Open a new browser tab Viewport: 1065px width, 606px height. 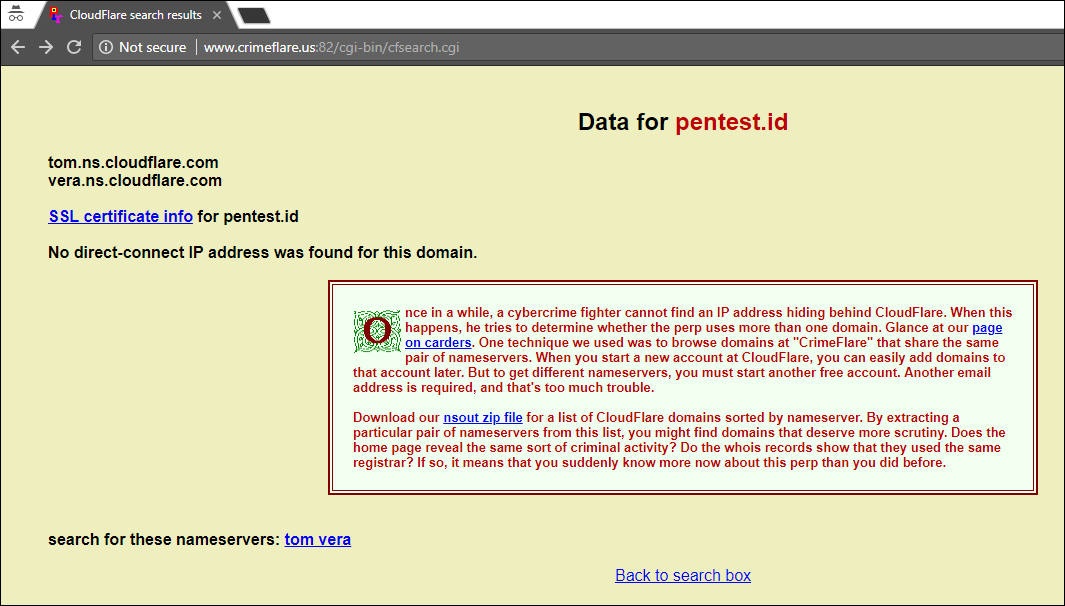pyautogui.click(x=254, y=15)
